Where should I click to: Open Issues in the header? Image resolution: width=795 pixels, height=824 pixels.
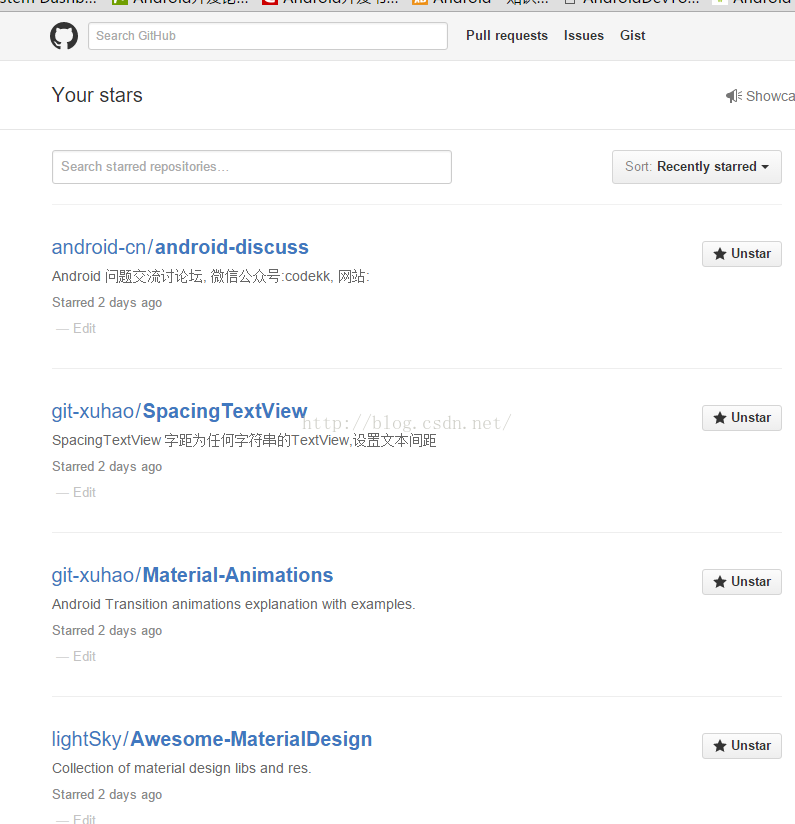(x=584, y=35)
